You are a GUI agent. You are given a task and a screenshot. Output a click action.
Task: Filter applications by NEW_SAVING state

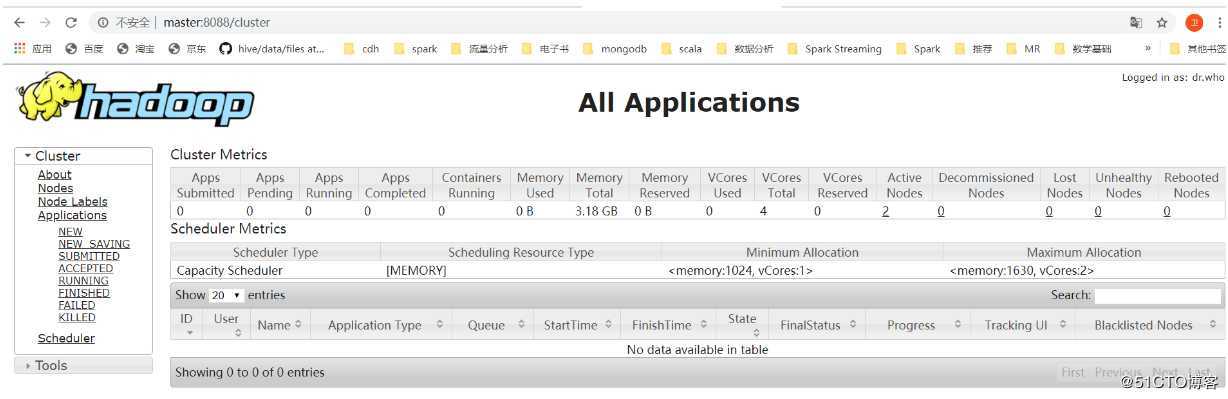pos(94,244)
